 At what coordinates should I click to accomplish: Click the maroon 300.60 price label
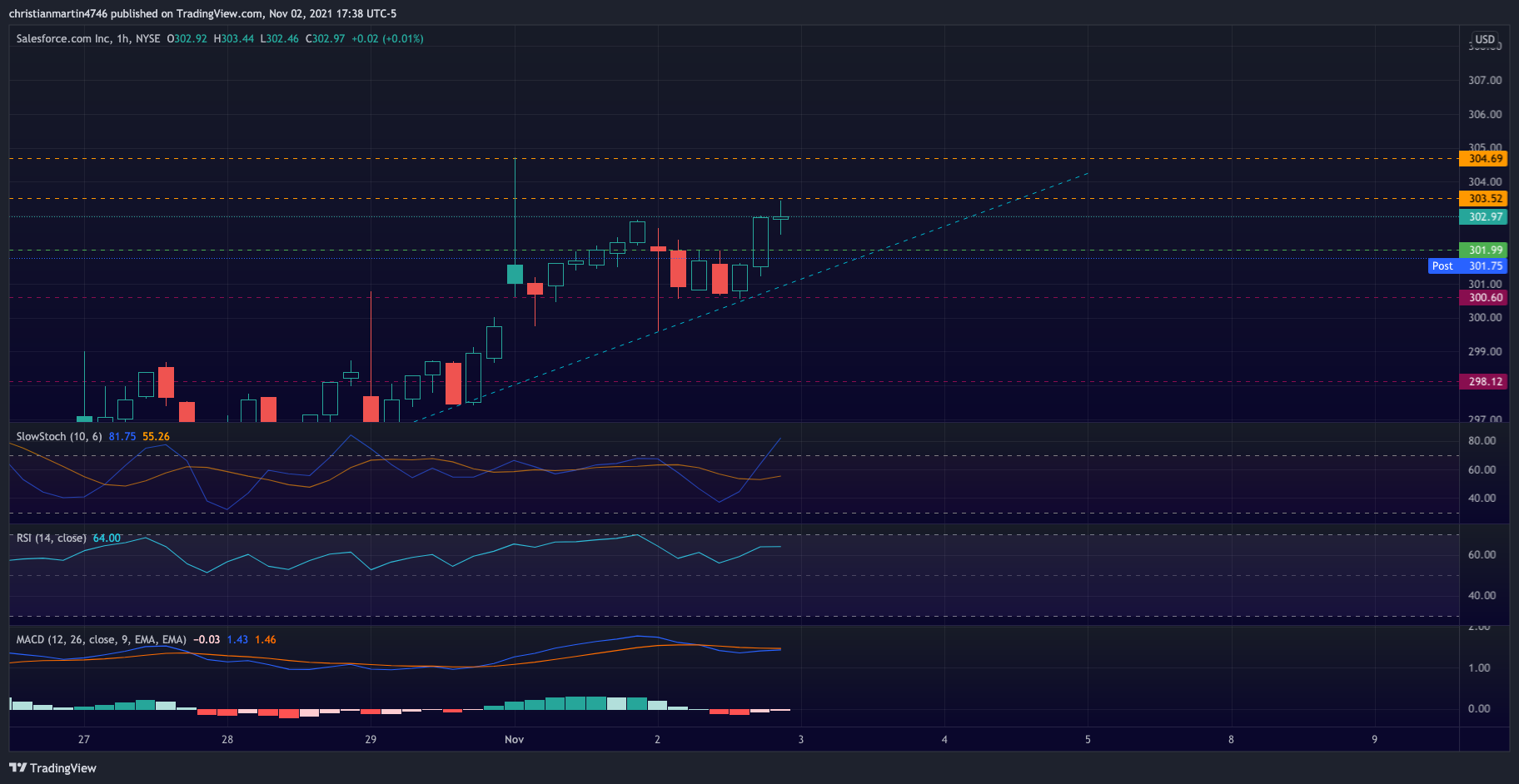(1483, 297)
